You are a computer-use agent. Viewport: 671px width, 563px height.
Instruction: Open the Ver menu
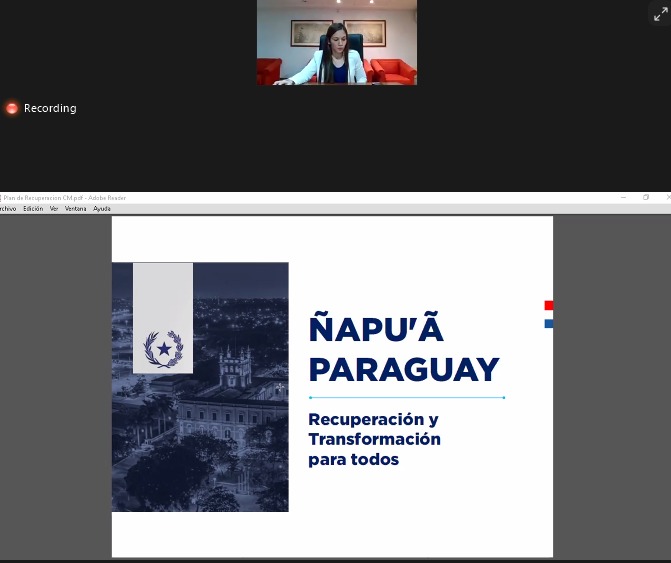click(54, 209)
